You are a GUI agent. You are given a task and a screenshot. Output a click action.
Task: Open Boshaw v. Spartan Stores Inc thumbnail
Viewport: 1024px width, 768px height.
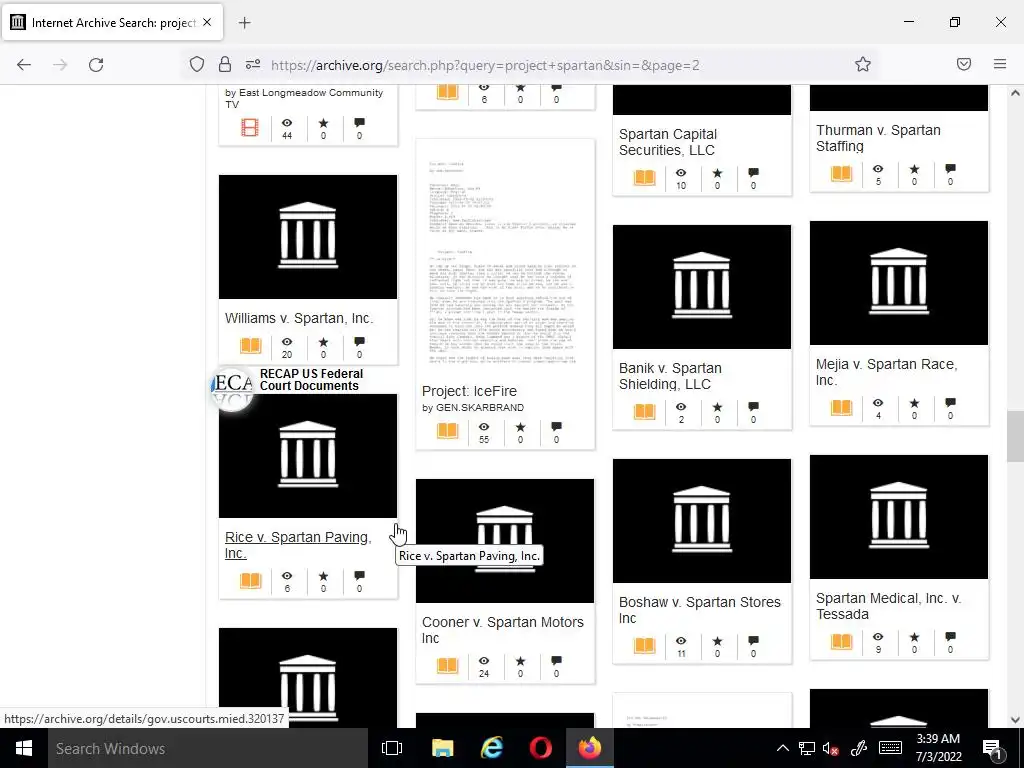point(701,520)
